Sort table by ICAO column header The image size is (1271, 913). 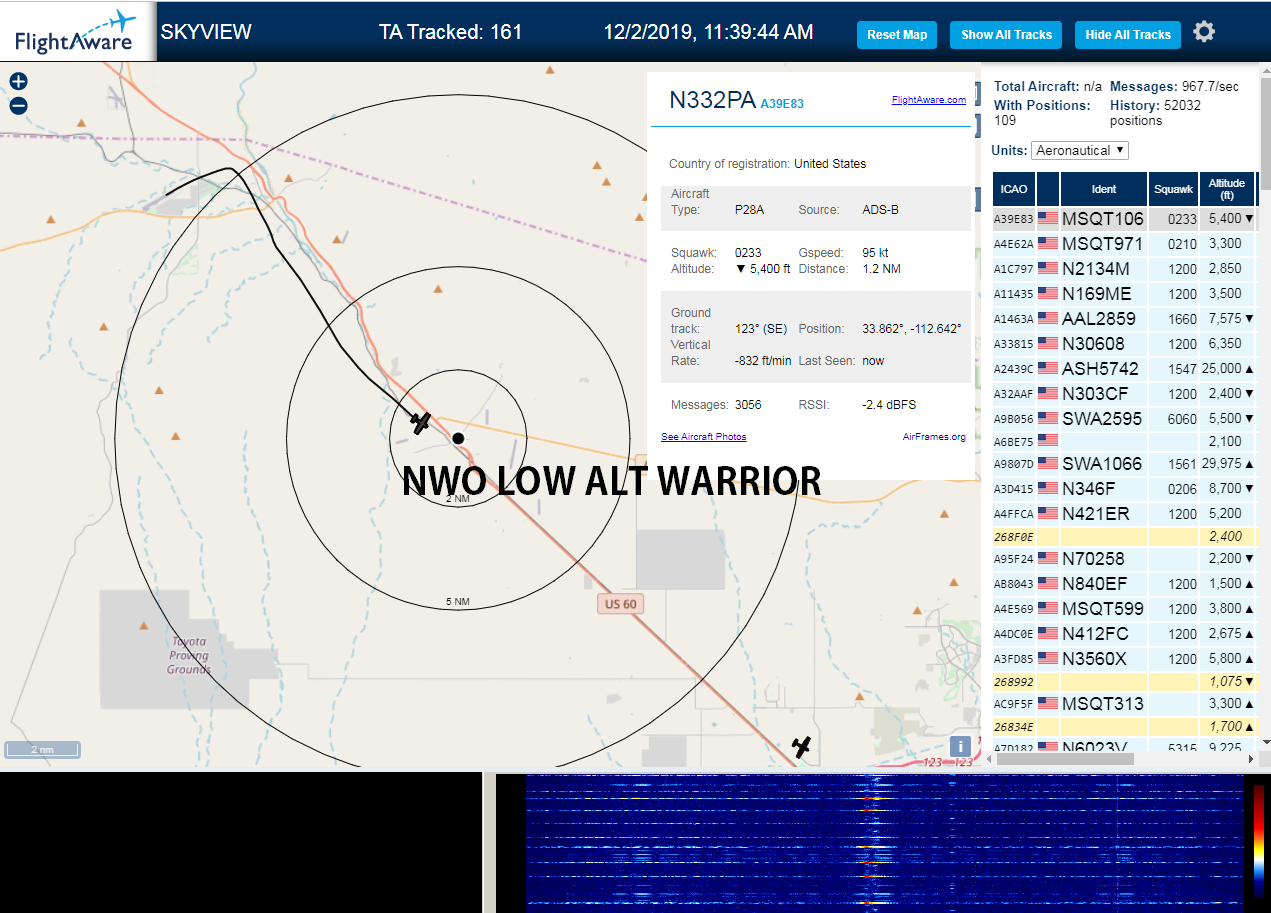(1014, 189)
